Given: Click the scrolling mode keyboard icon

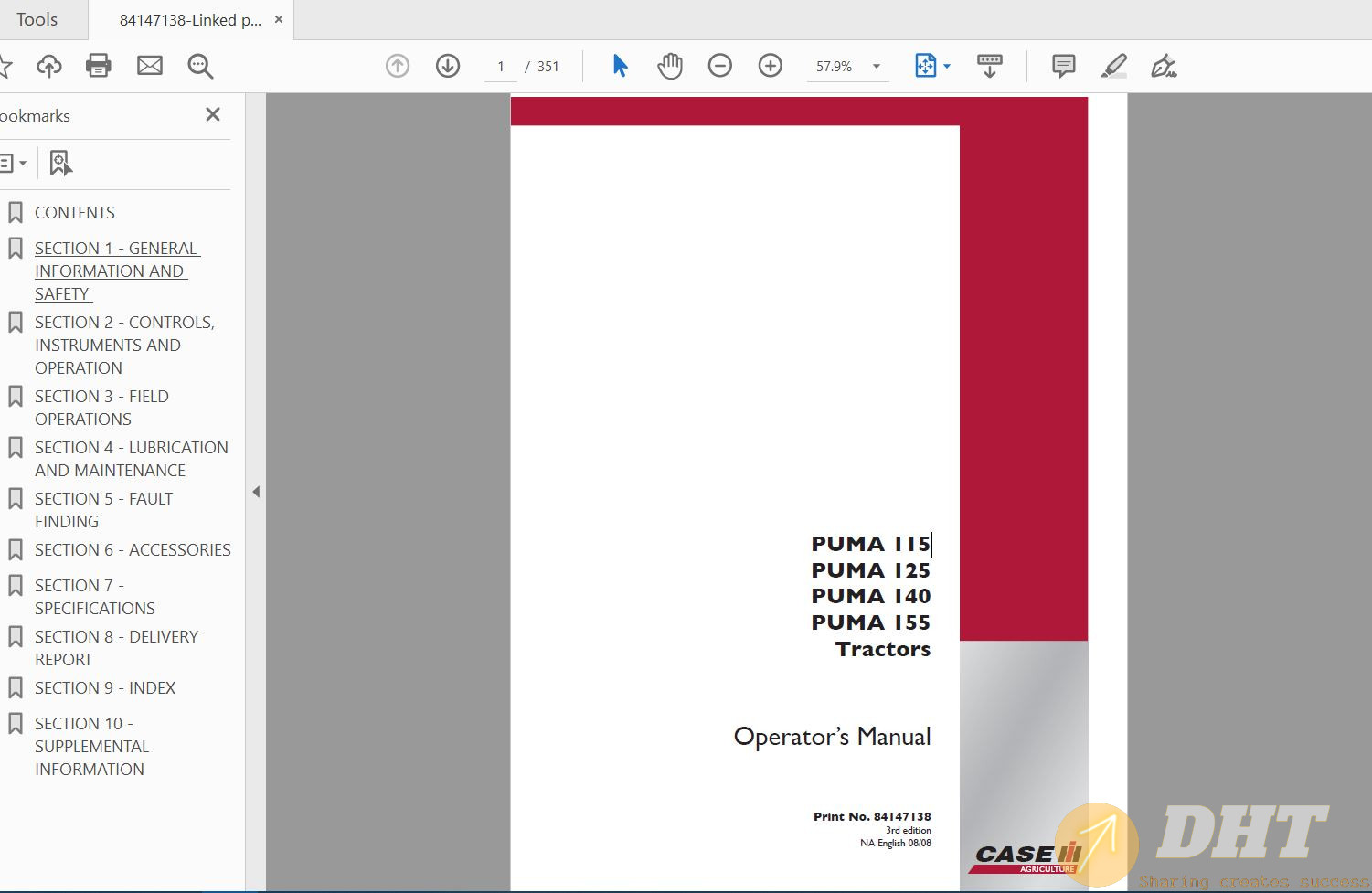Looking at the screenshot, I should [989, 66].
